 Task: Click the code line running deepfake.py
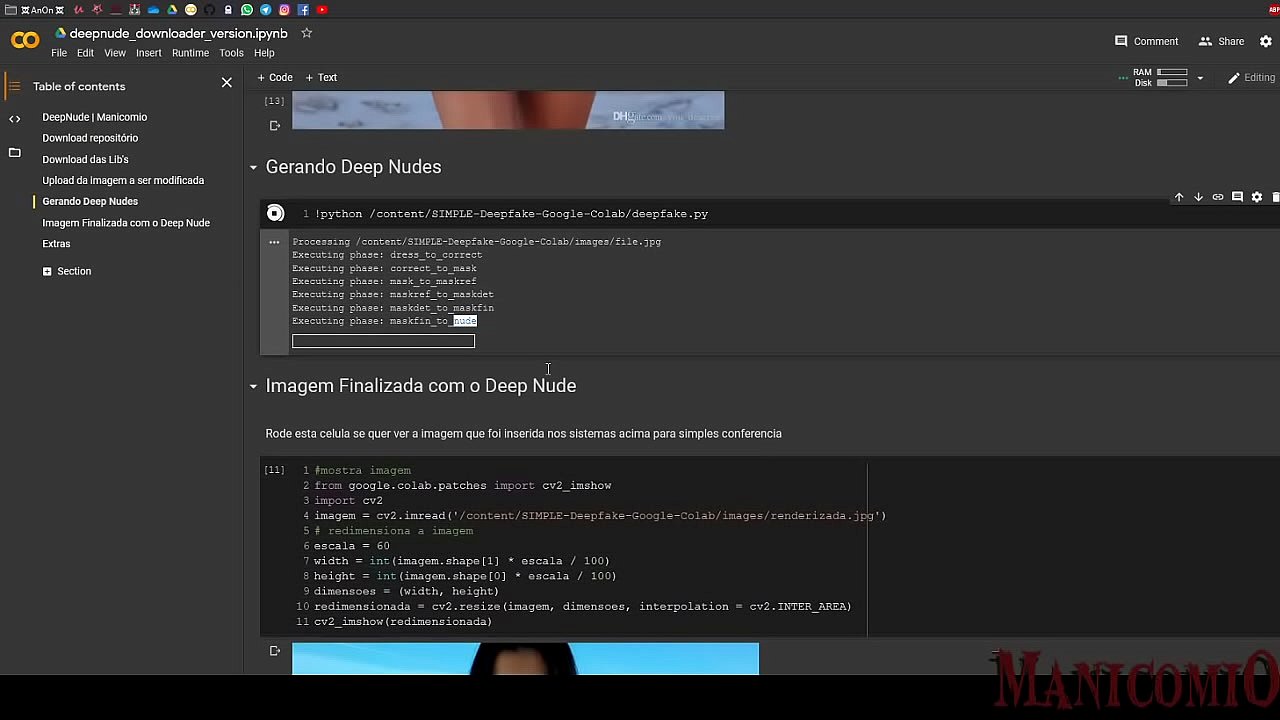pyautogui.click(x=511, y=213)
